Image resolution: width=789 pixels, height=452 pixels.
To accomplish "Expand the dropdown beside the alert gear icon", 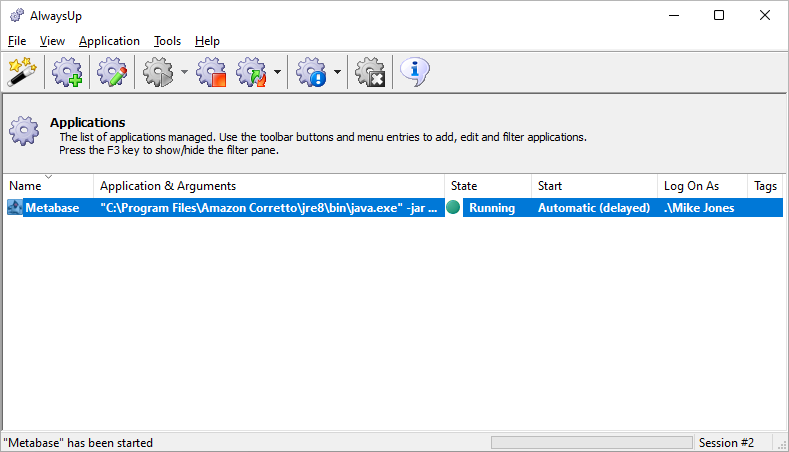I will tap(337, 72).
